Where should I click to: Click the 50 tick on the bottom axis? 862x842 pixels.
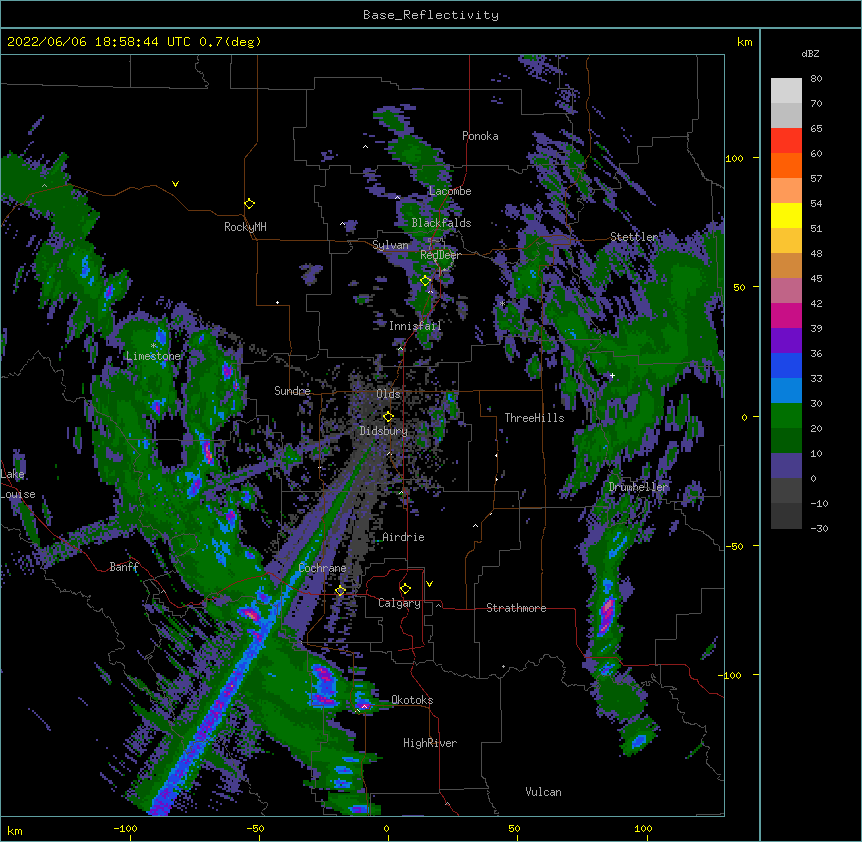click(x=514, y=828)
